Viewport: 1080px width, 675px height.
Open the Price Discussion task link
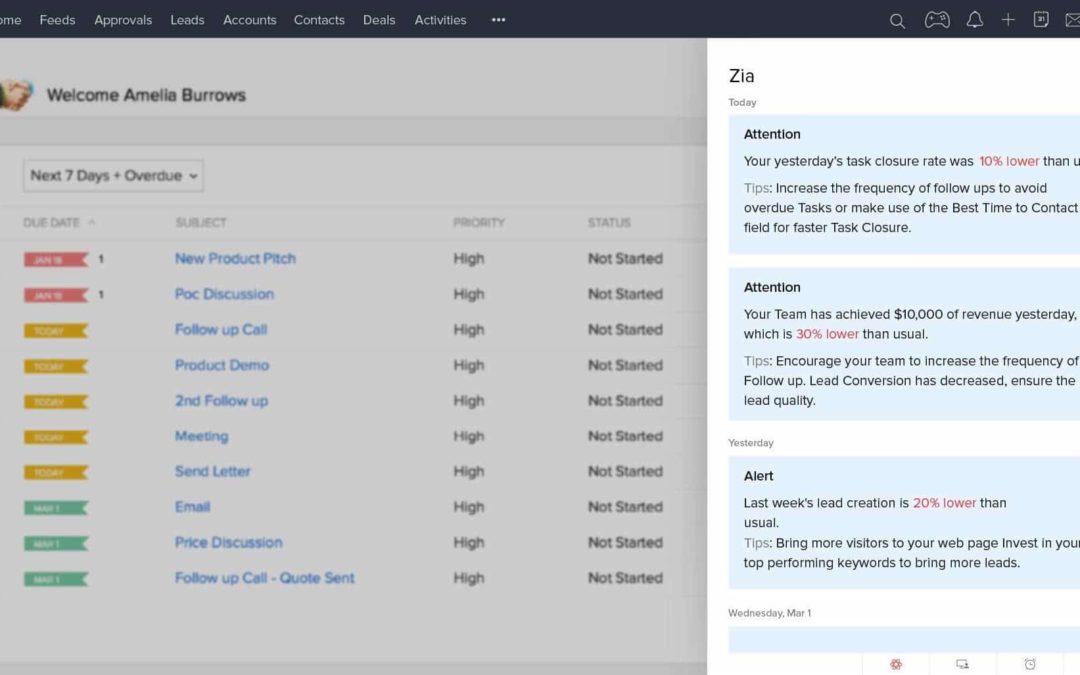pyautogui.click(x=228, y=542)
